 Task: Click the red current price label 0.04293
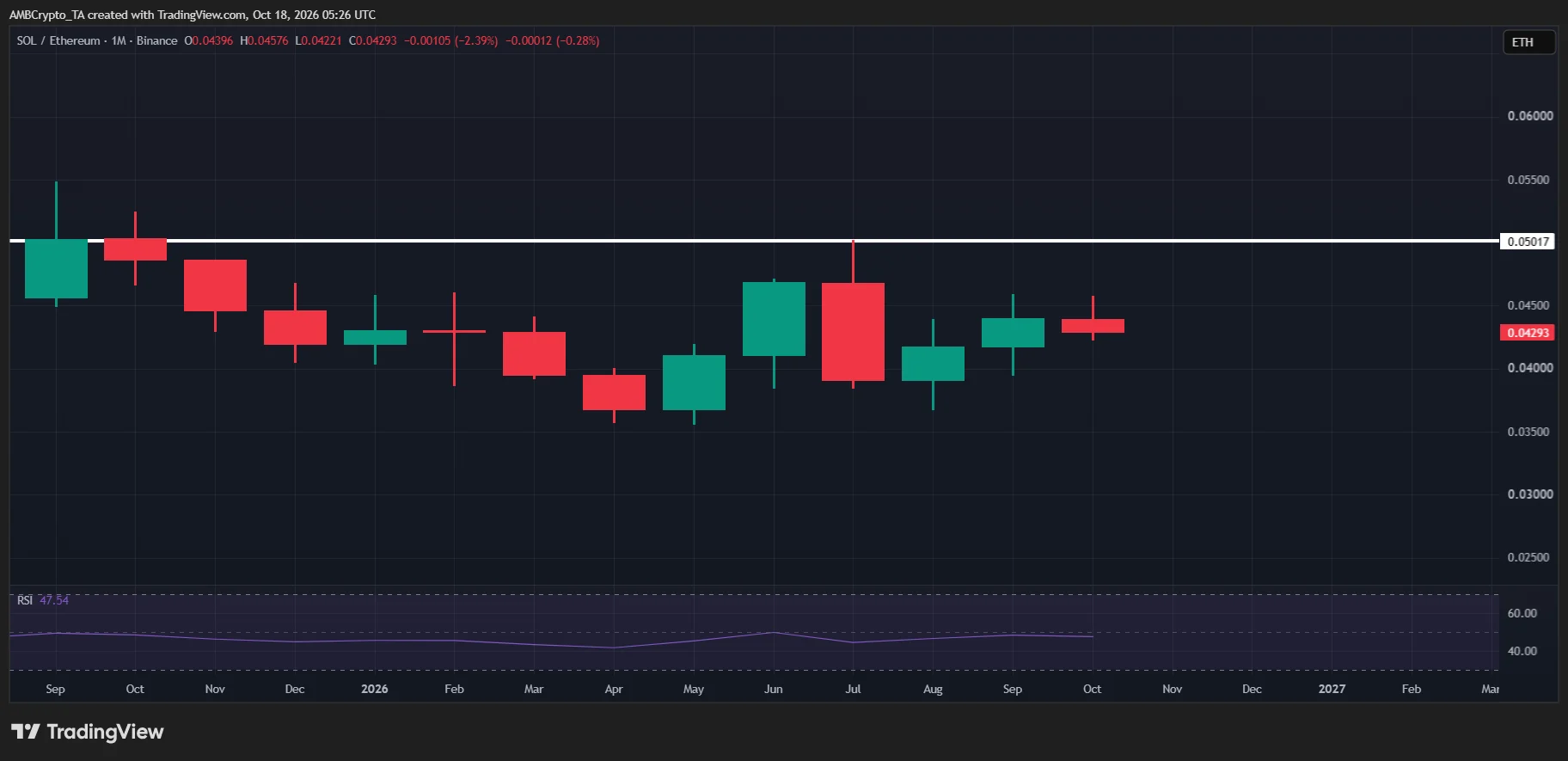click(1528, 333)
